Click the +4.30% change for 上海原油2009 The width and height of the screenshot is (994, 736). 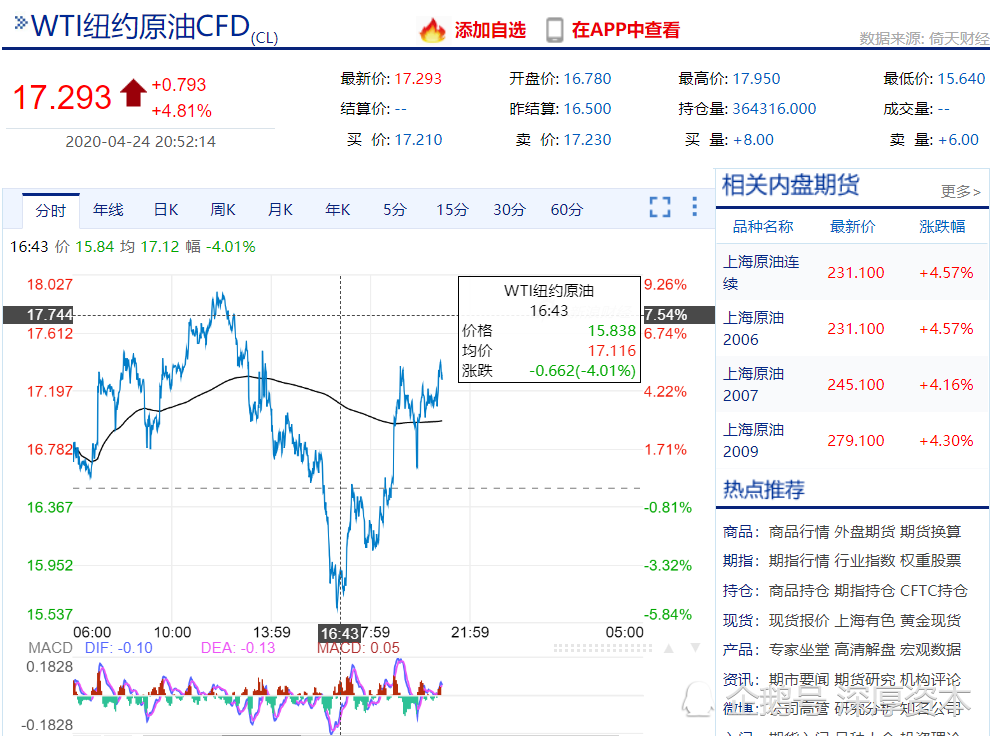946,440
